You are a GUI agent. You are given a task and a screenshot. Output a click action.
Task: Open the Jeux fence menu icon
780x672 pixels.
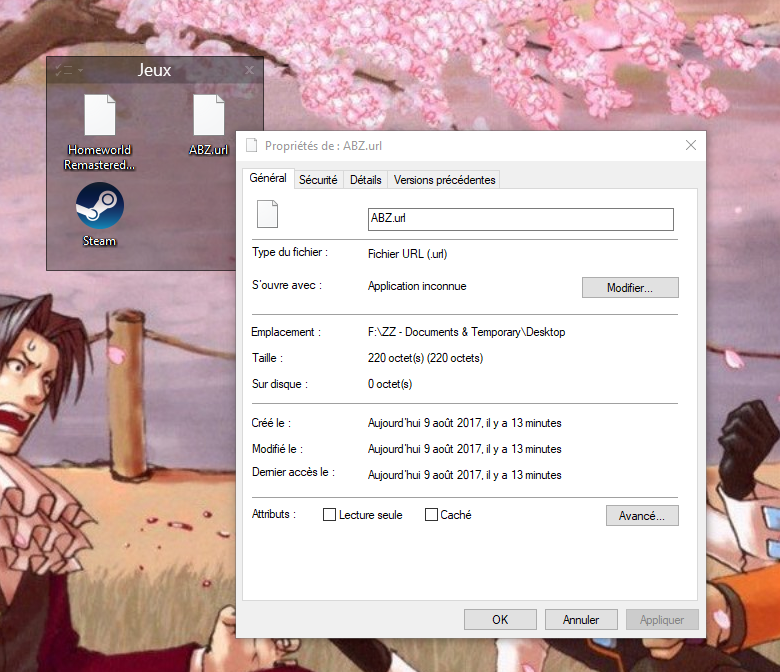click(68, 71)
